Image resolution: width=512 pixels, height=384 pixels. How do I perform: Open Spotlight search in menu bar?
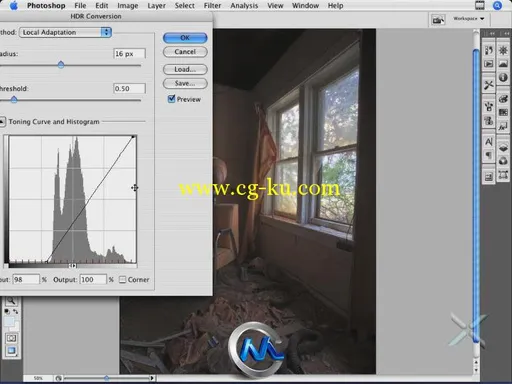[497, 5]
